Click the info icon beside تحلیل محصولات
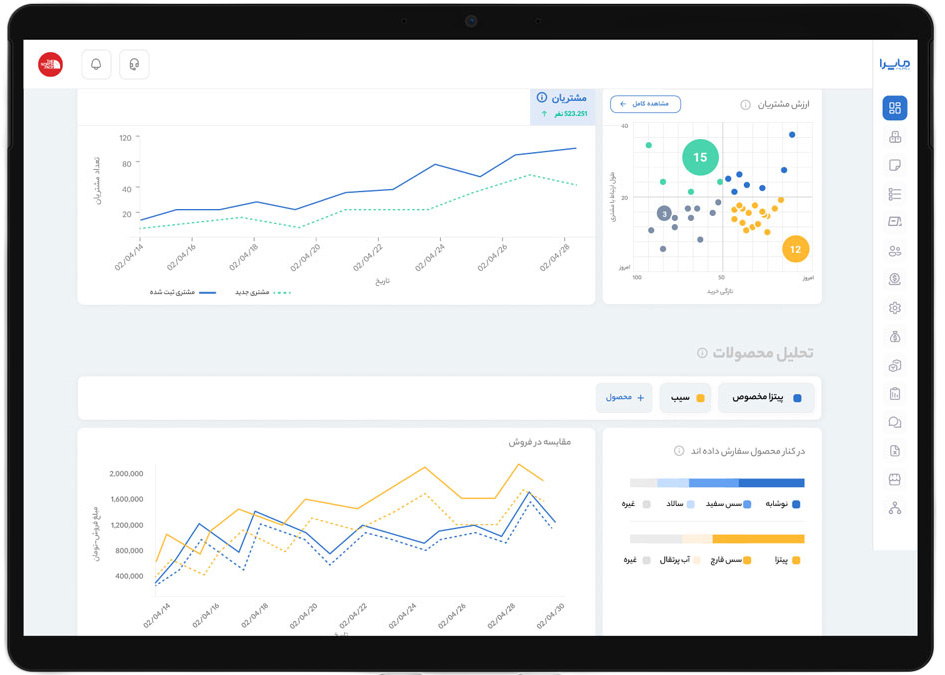Image resolution: width=945 pixels, height=675 pixels. (x=702, y=353)
